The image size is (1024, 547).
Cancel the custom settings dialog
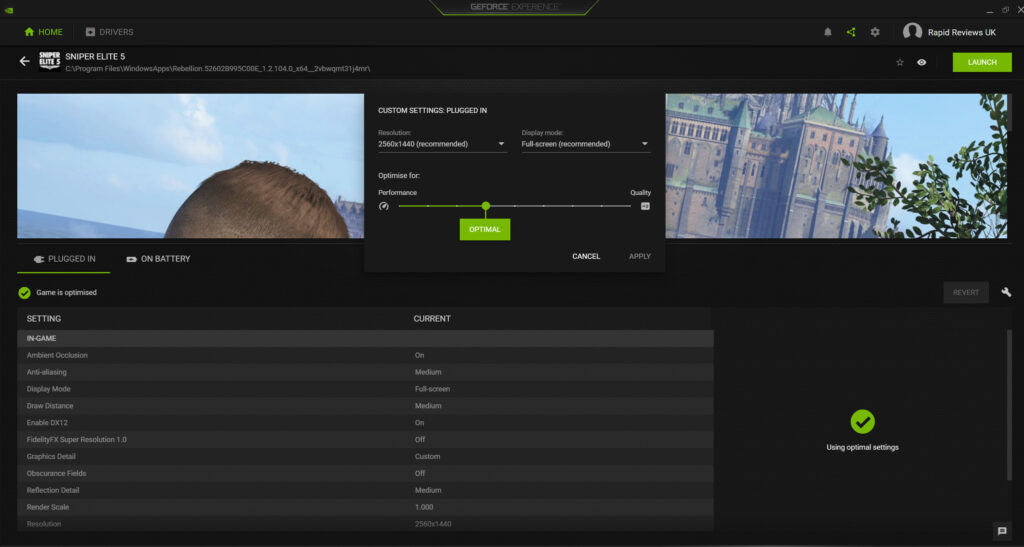(586, 257)
